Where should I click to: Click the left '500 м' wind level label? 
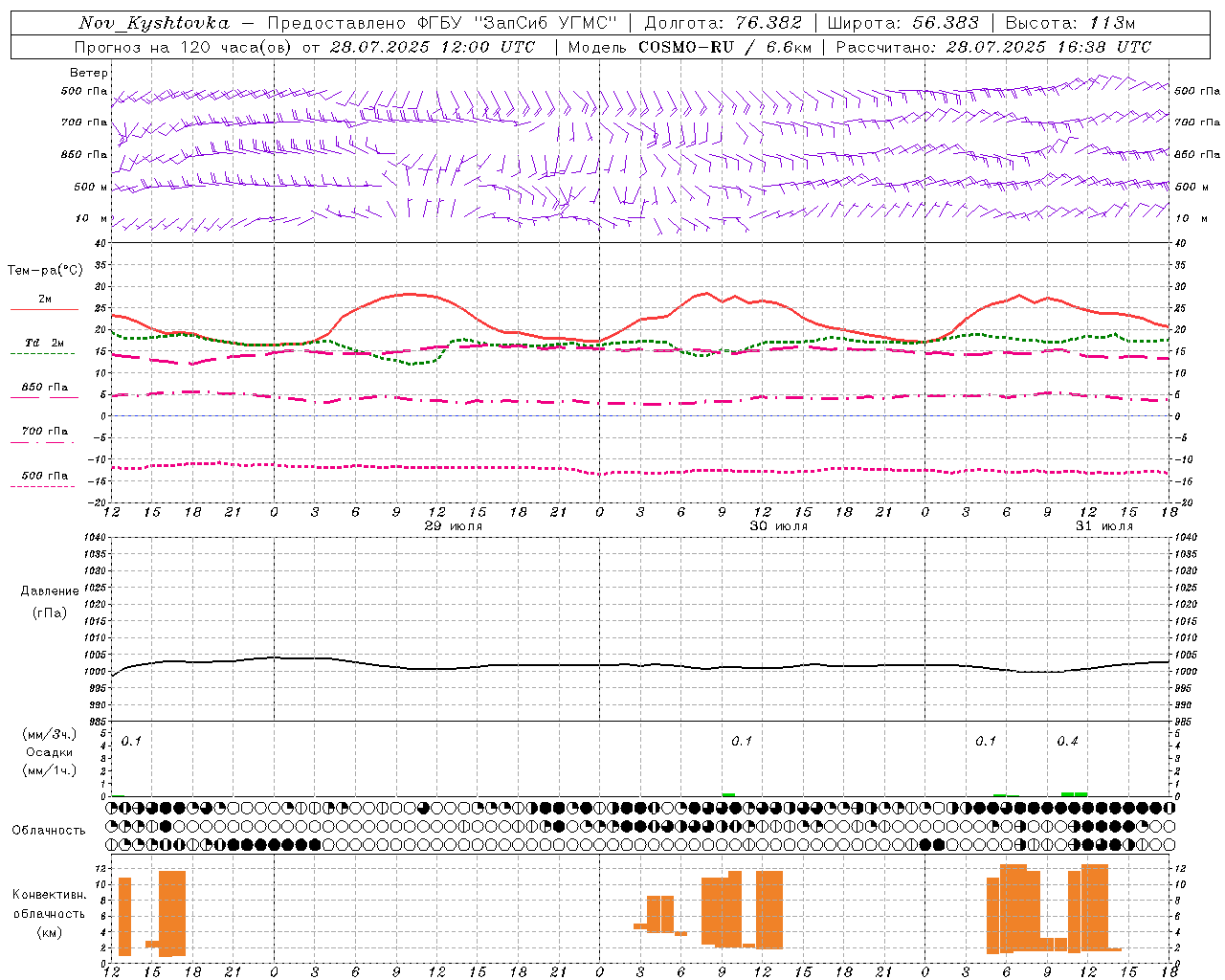(x=91, y=187)
